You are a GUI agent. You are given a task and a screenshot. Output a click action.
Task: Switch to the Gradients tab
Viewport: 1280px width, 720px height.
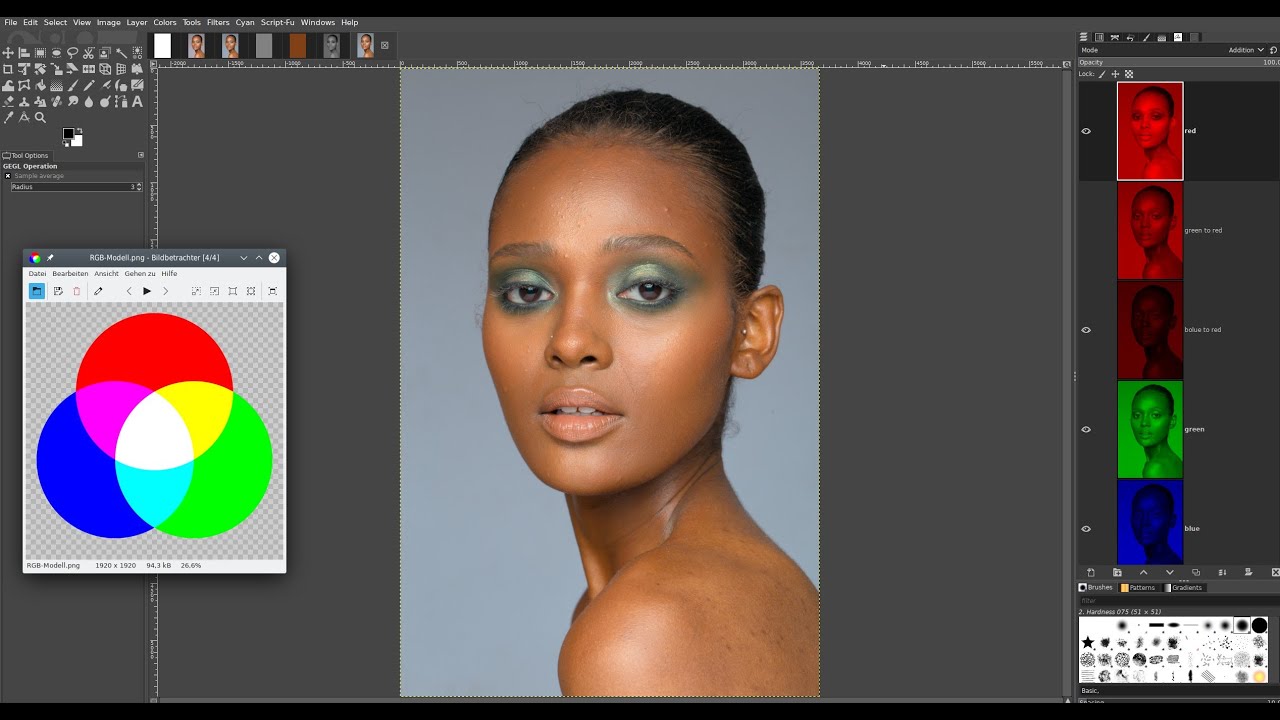pyautogui.click(x=1184, y=588)
